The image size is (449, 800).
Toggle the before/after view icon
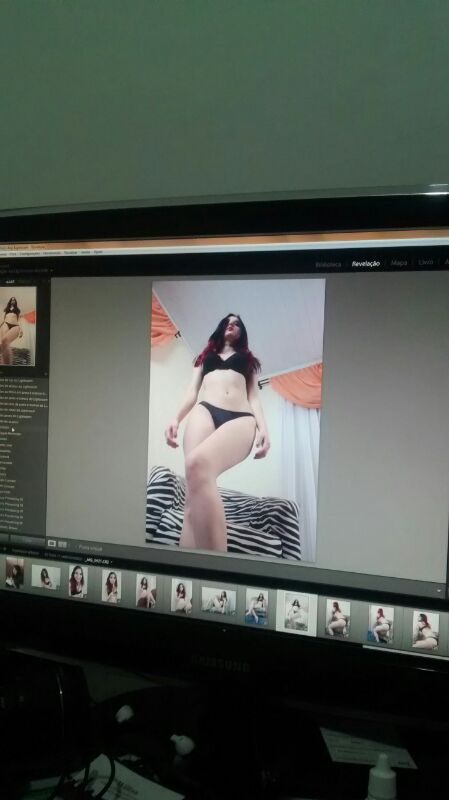62,544
